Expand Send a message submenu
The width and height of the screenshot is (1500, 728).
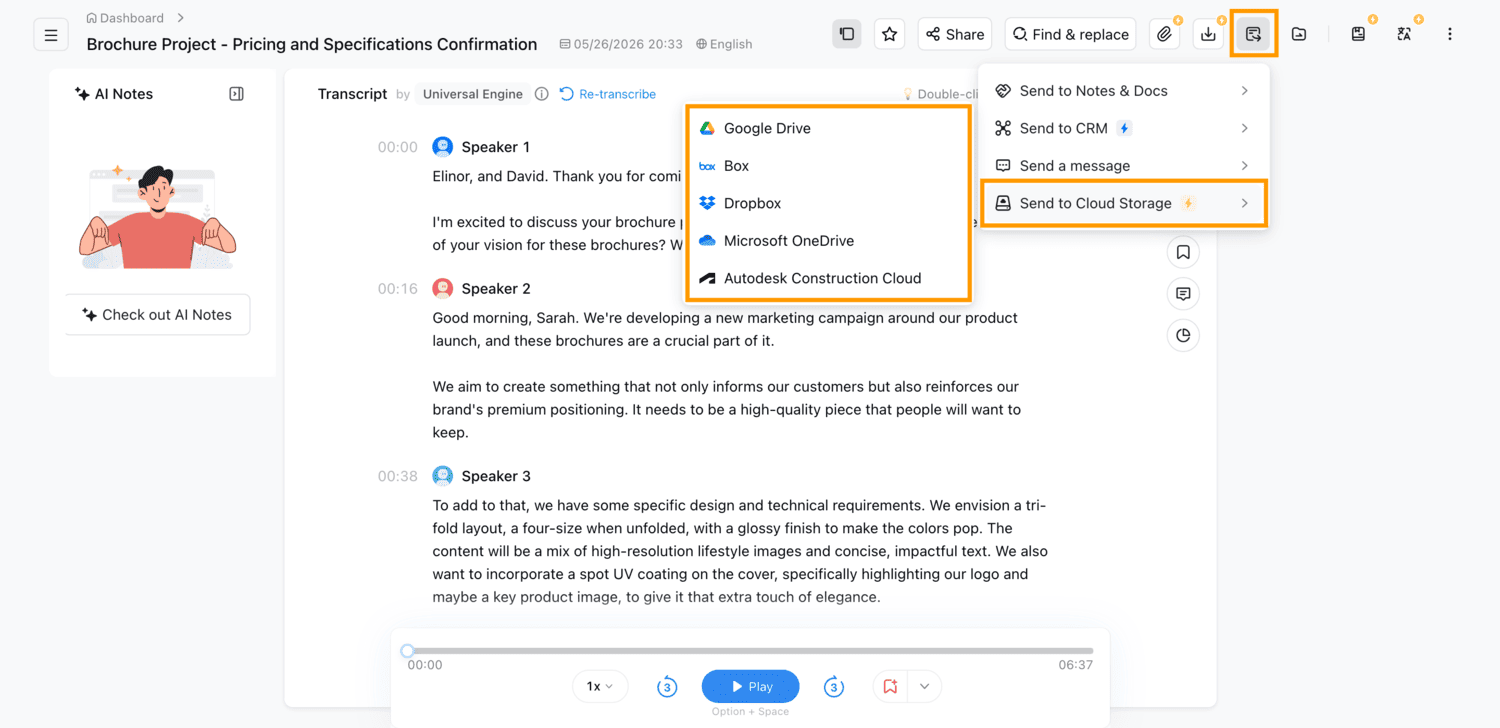(1124, 166)
